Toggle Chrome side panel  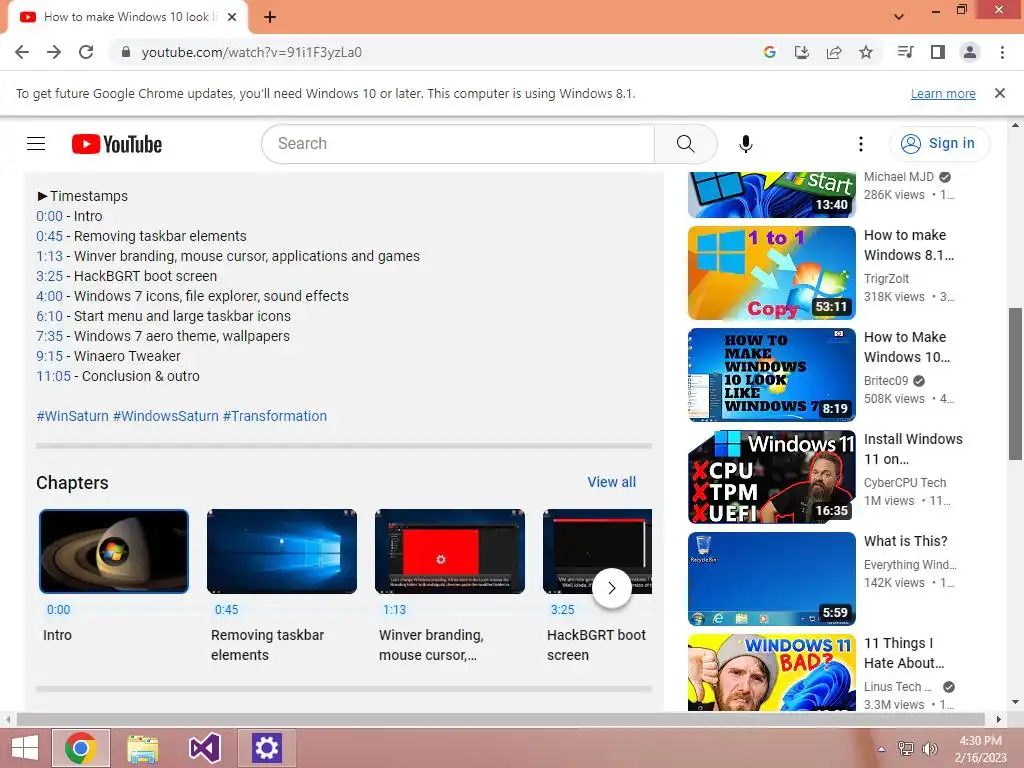[x=938, y=52]
